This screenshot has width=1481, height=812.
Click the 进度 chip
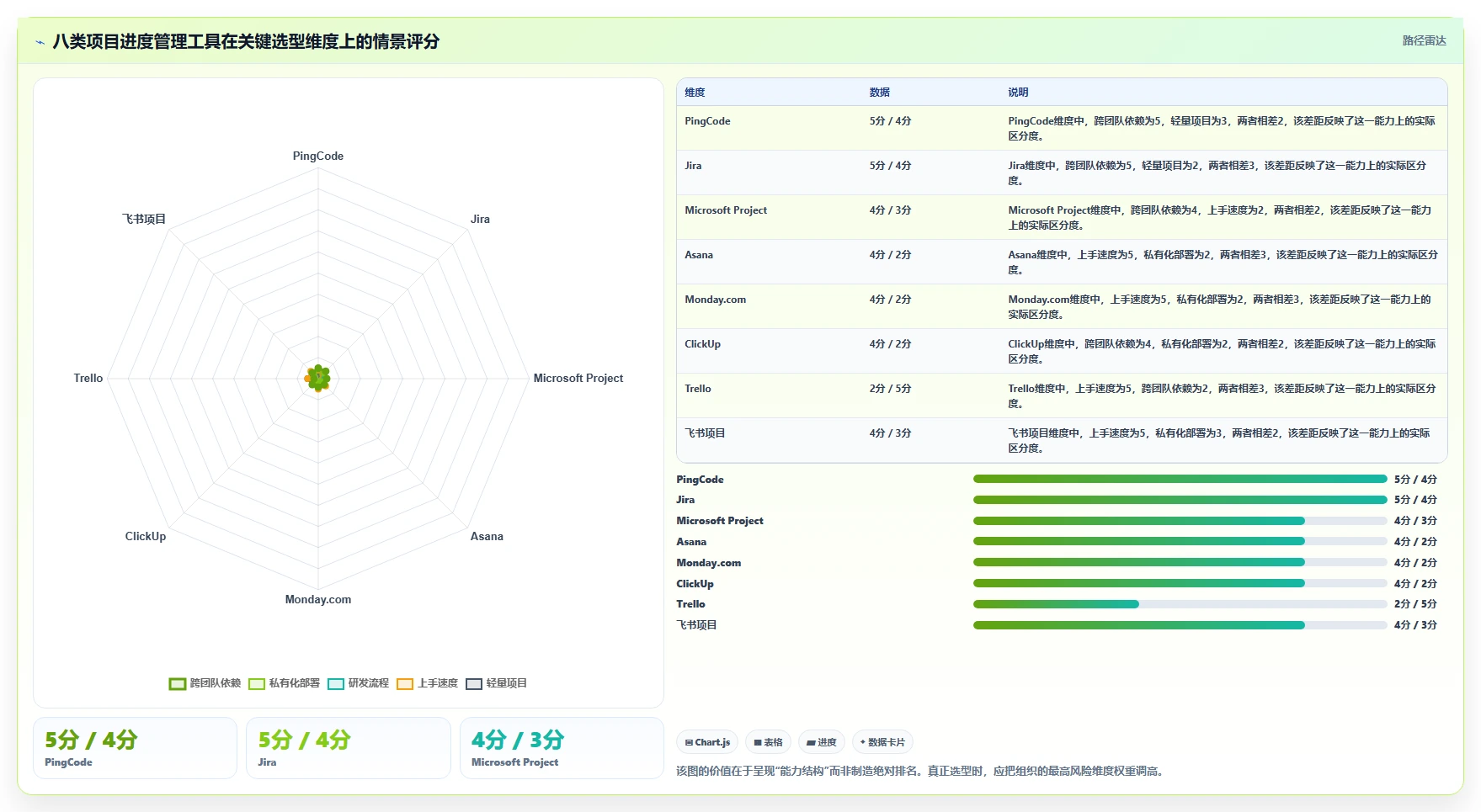point(821,742)
